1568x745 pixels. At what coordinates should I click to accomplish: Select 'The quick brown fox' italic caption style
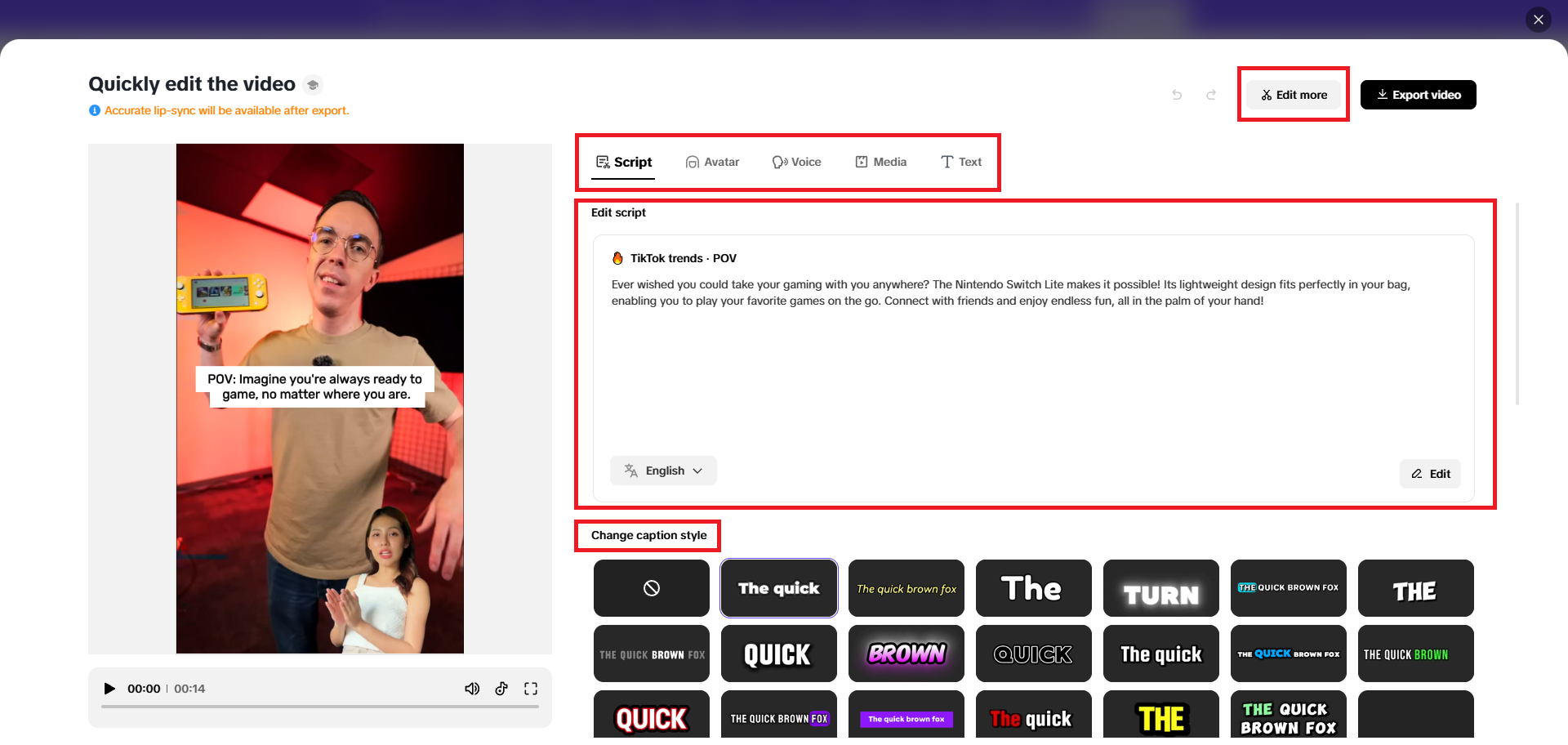coord(906,587)
